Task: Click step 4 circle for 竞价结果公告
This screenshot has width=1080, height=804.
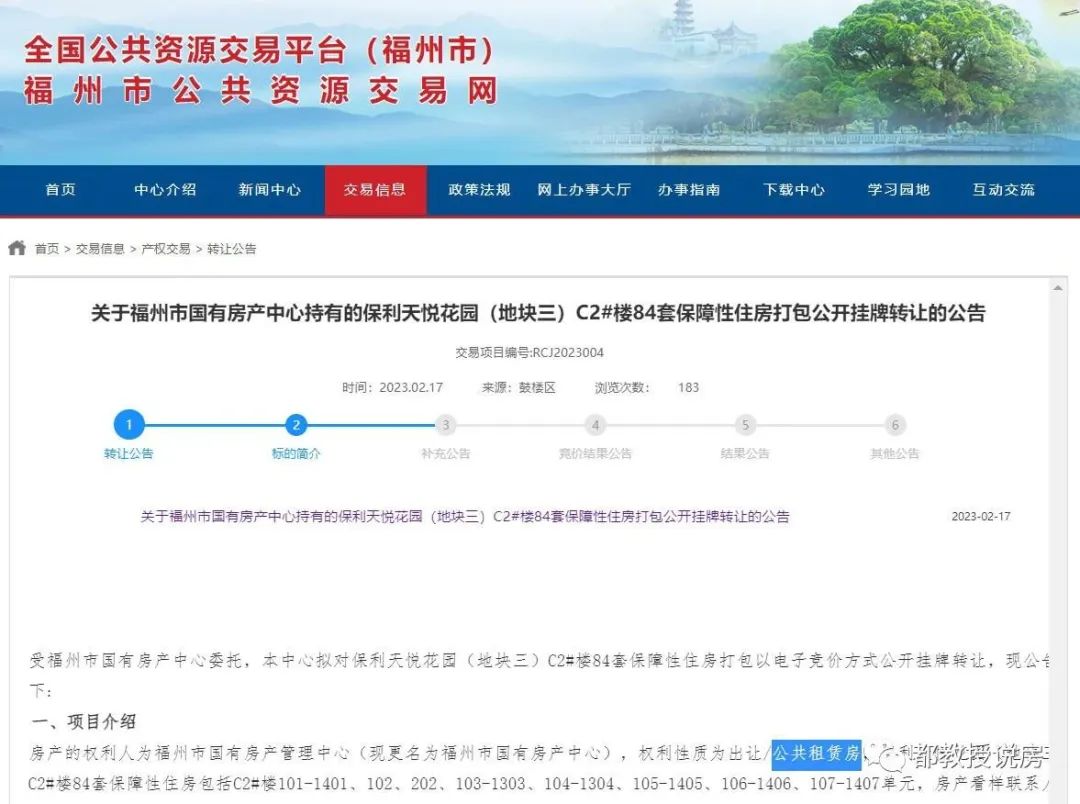Action: [595, 424]
